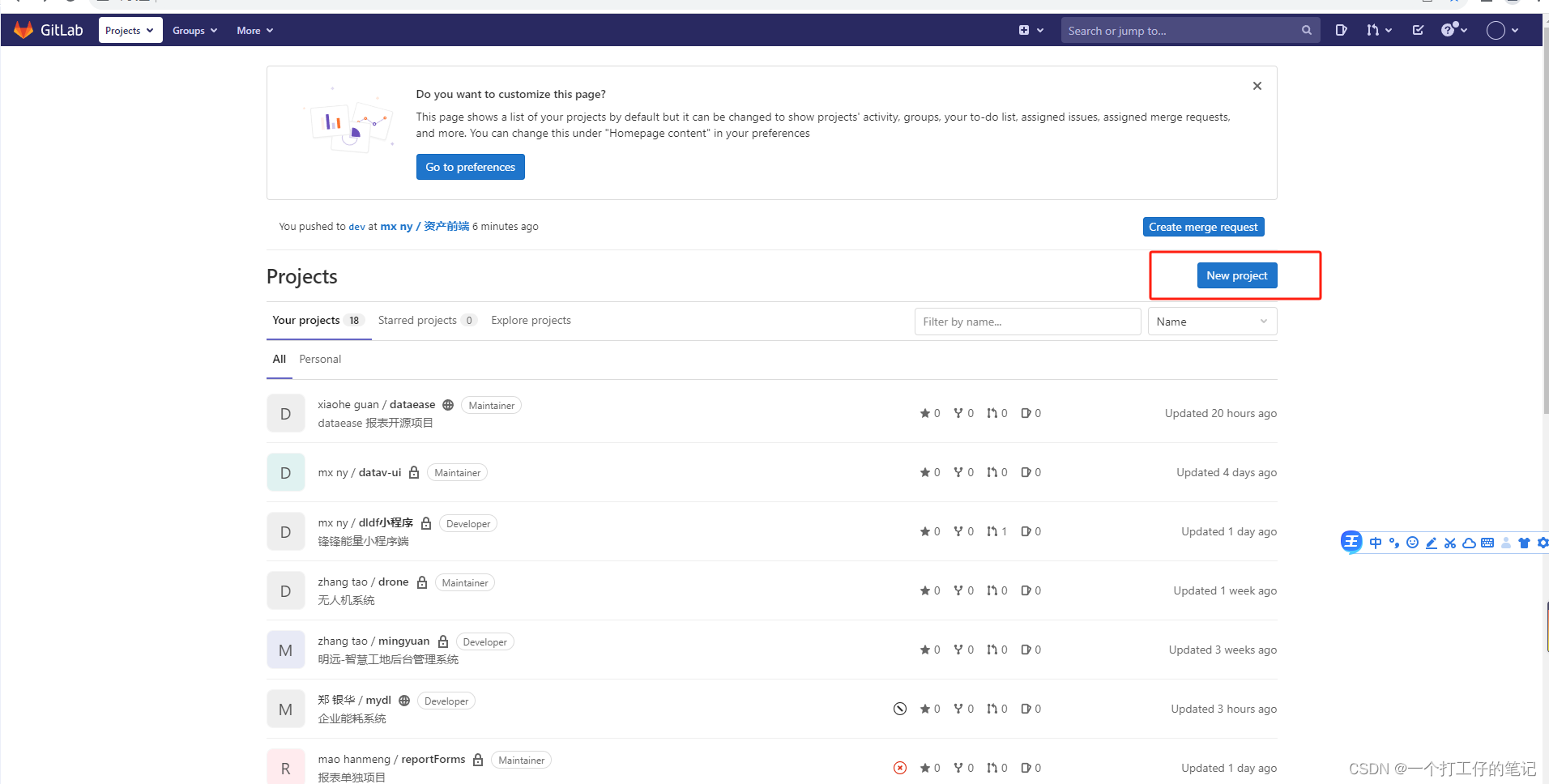This screenshot has width=1549, height=784.
Task: Open Explore projects tab
Action: tap(531, 321)
